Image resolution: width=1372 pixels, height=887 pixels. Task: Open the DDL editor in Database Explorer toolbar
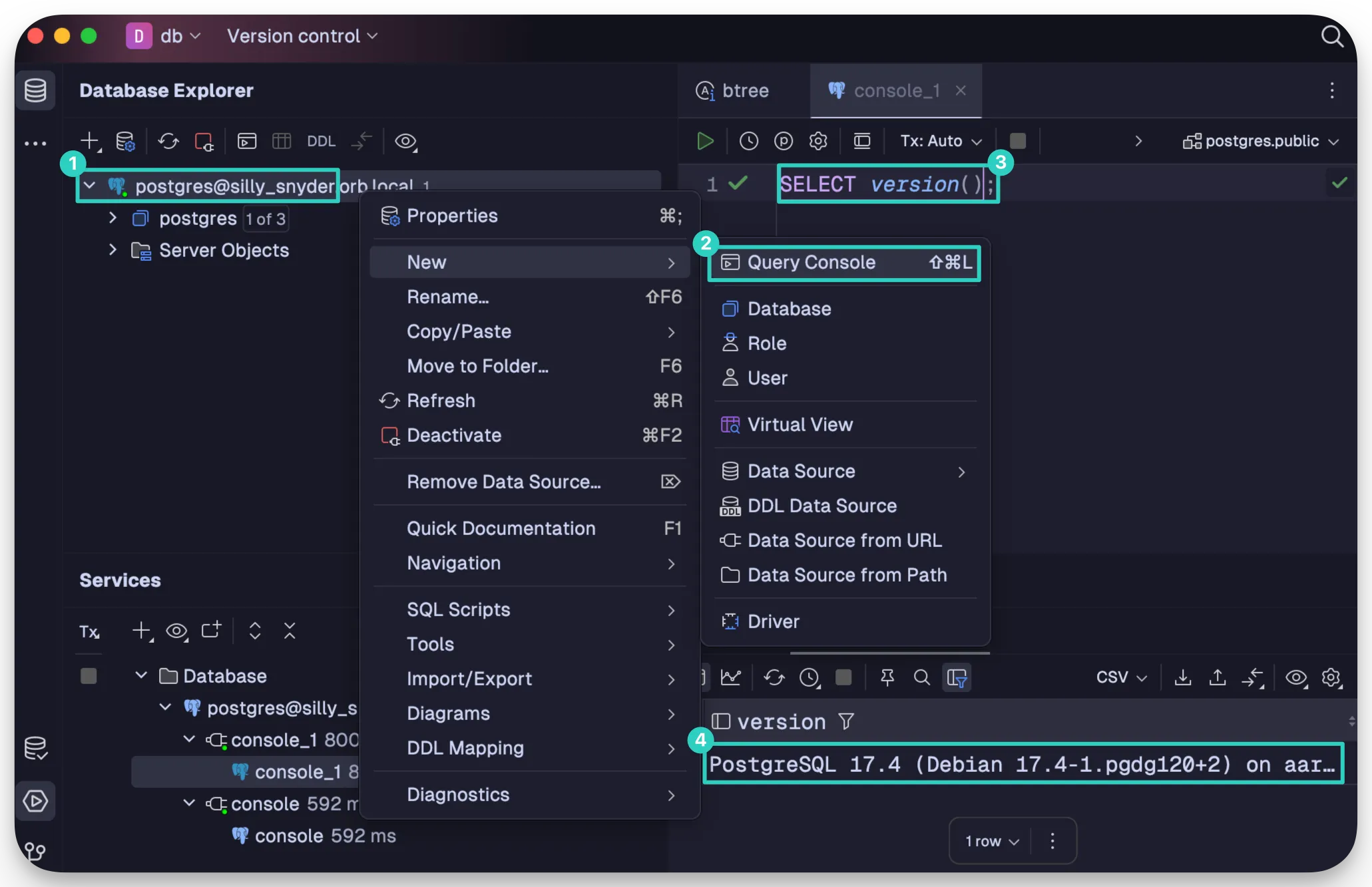[321, 141]
